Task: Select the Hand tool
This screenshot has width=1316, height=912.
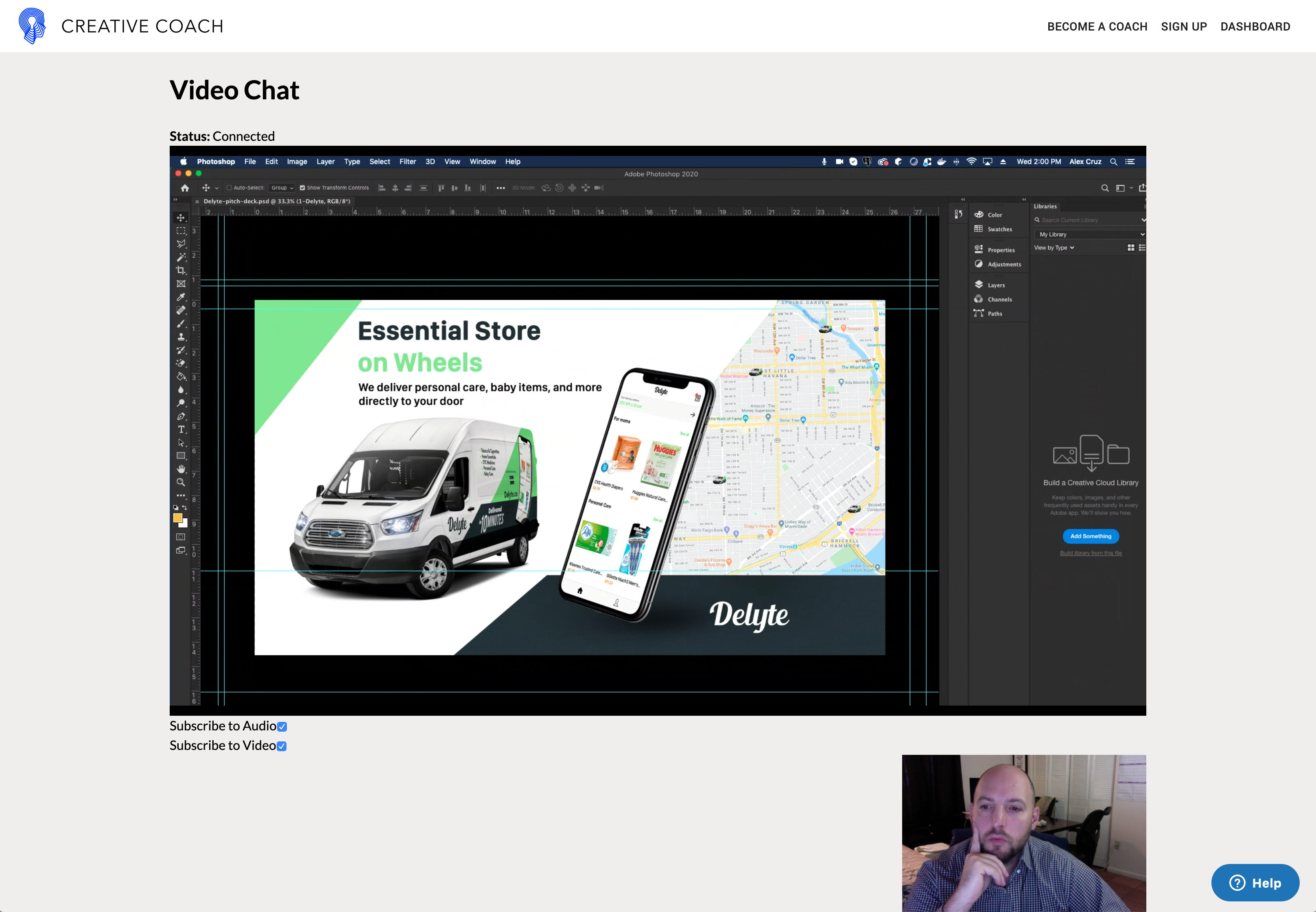Action: click(181, 469)
